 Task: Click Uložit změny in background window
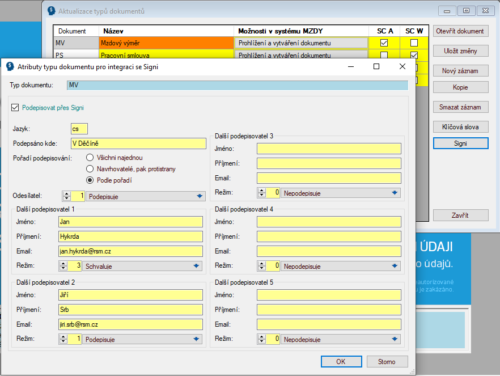coord(461,51)
